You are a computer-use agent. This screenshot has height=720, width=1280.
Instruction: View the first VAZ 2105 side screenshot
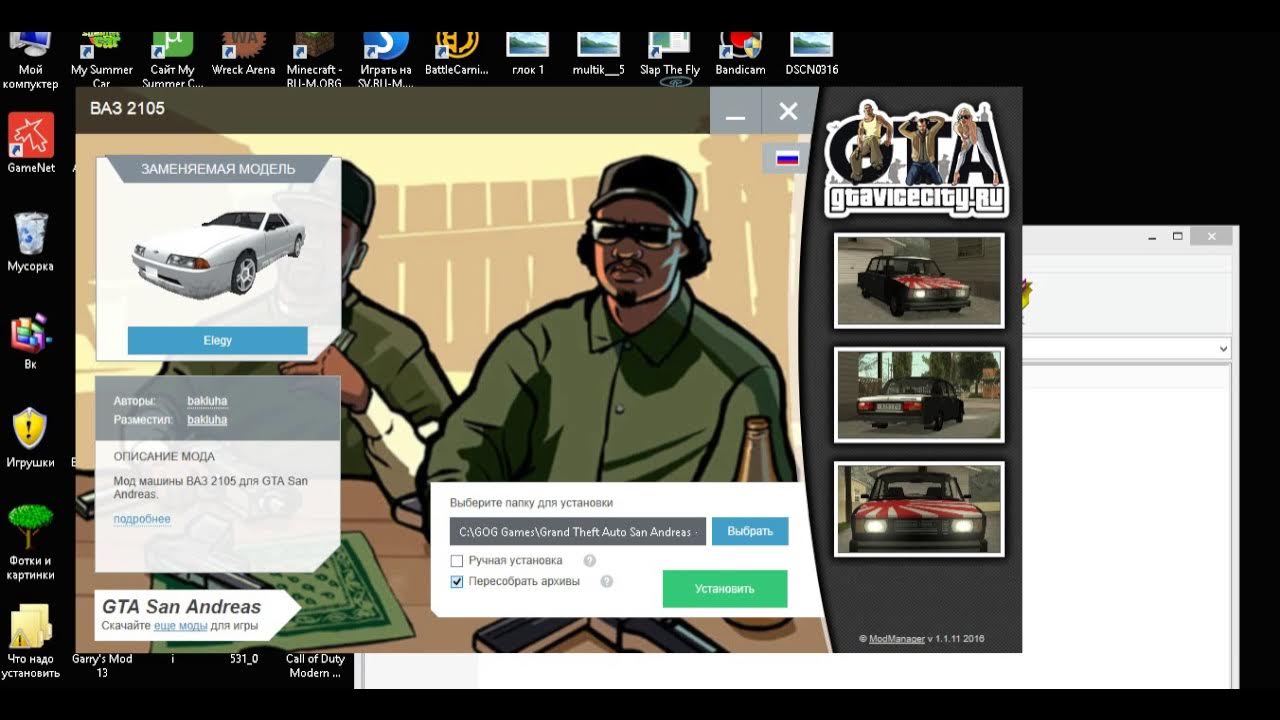[919, 281]
